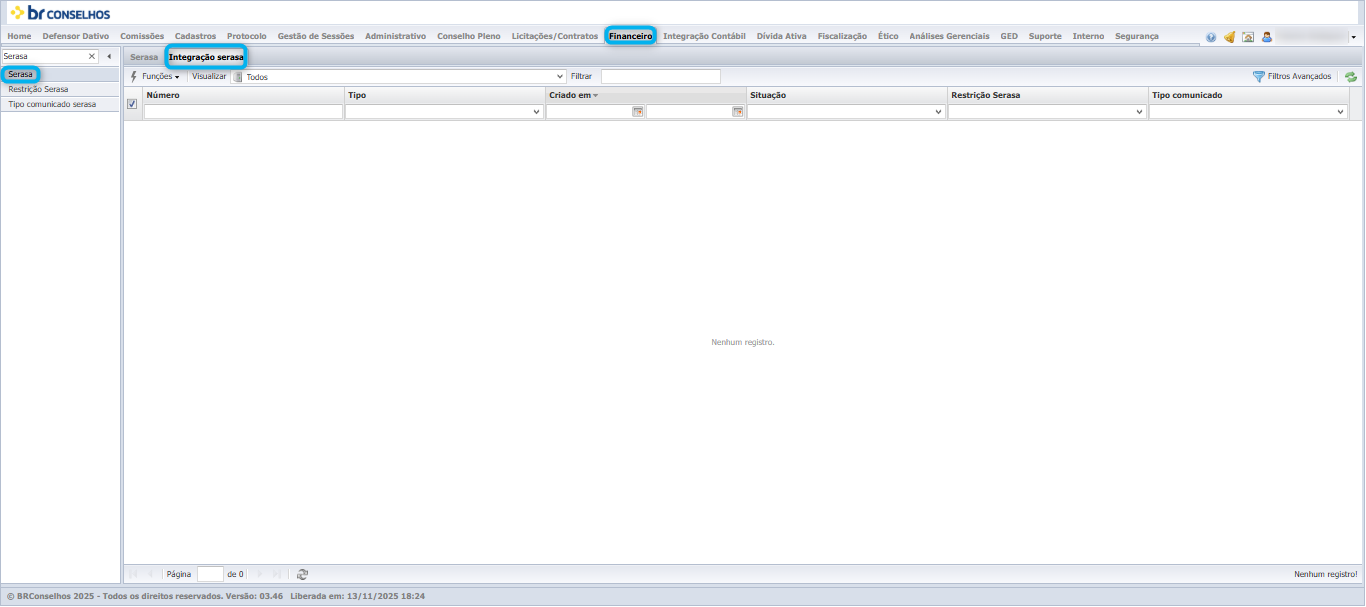Open the Visualizar Todos combo box

tap(399, 77)
